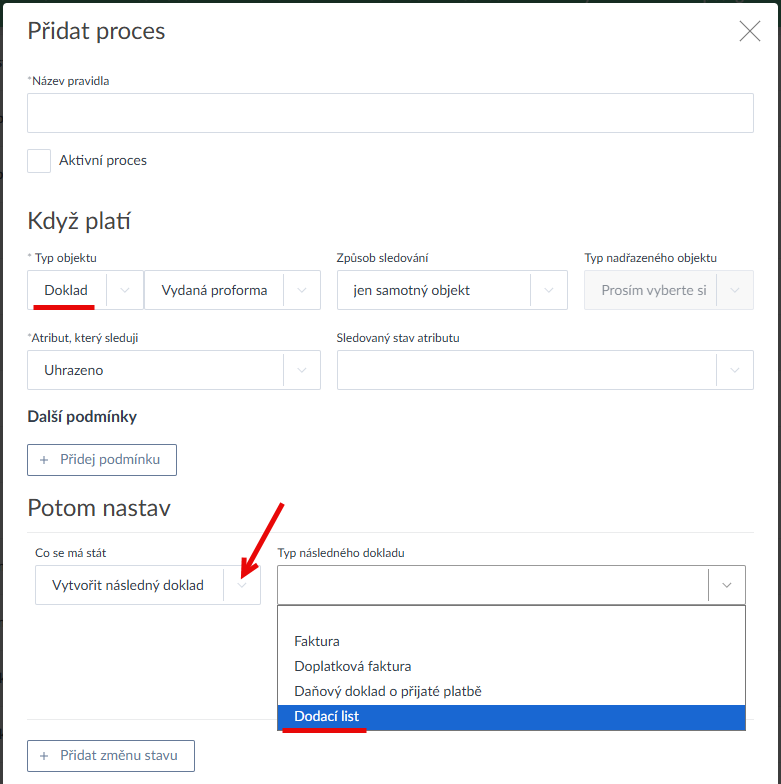
Task: Select Faktura from the list
Action: [x=317, y=641]
